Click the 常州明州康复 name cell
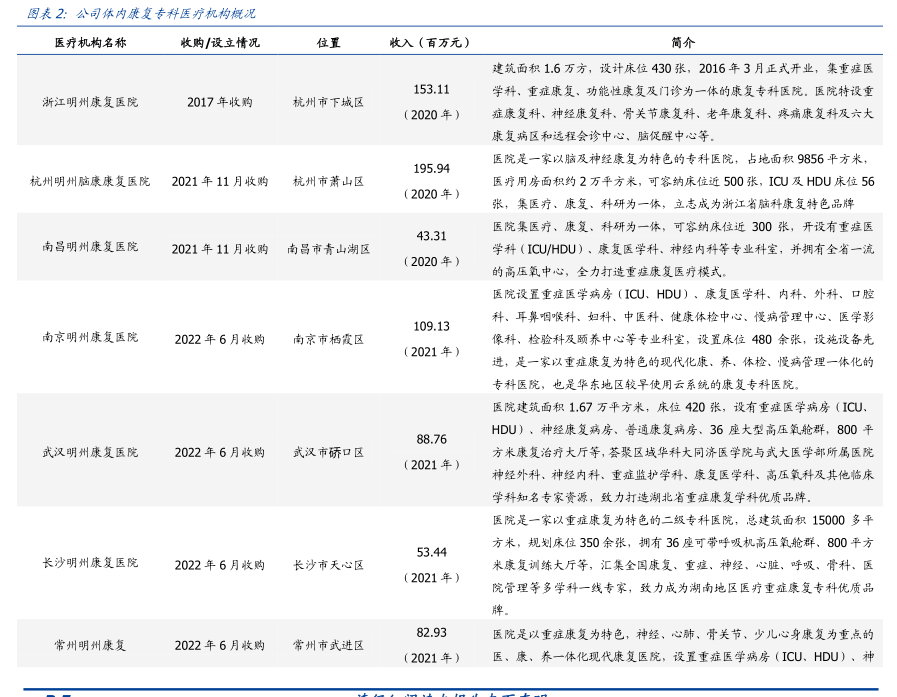The width and height of the screenshot is (897, 697). (90, 645)
